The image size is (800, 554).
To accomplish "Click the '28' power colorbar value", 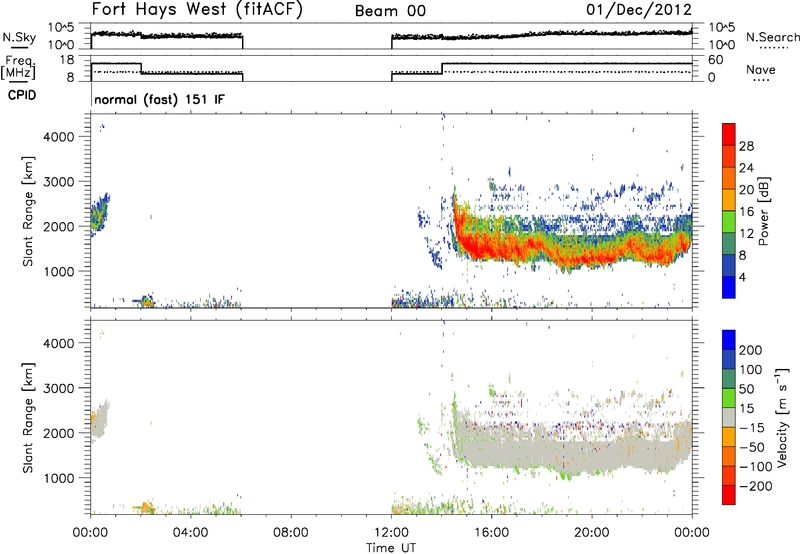I will coord(746,146).
